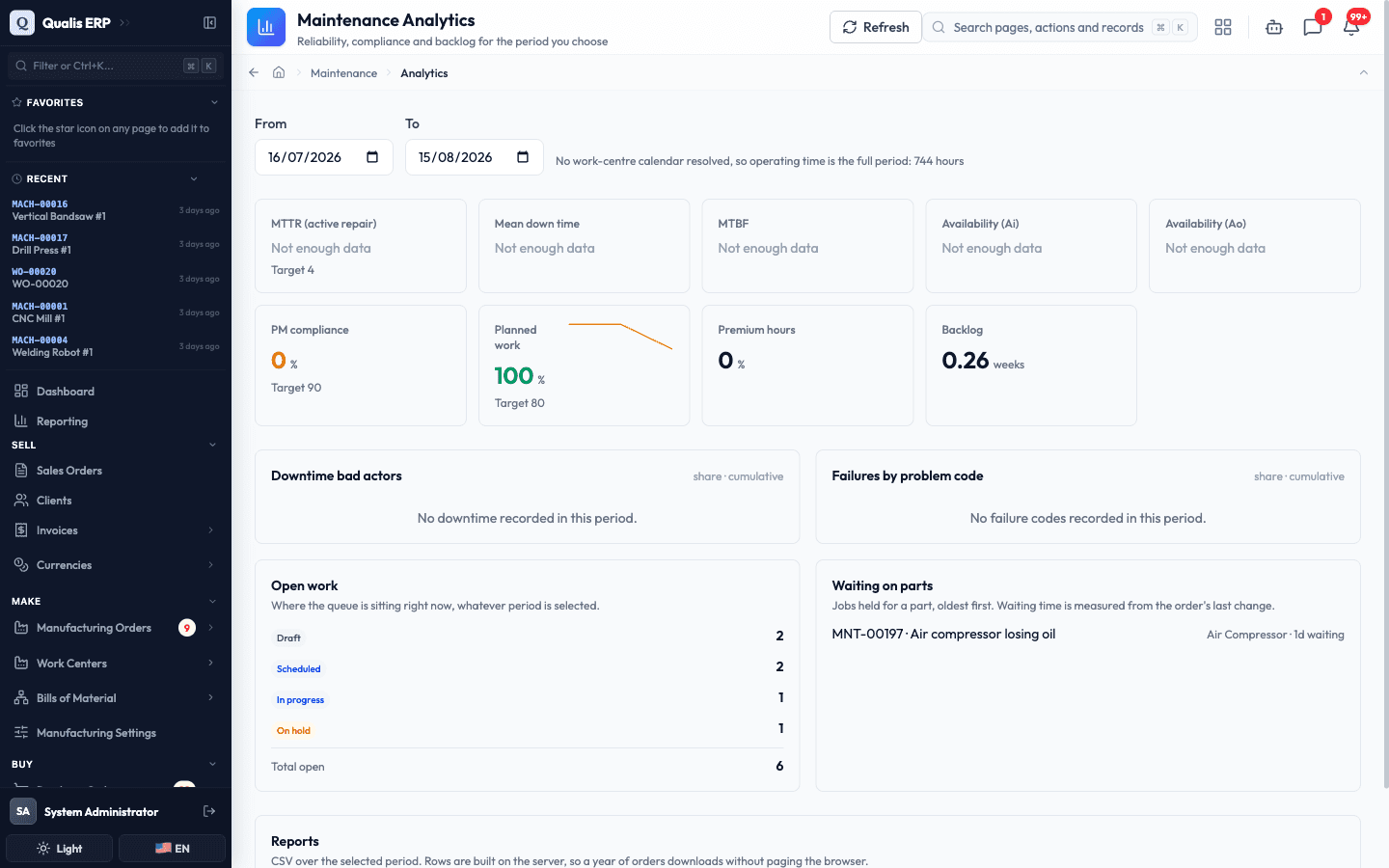
Task: Open the AI assistant robot icon
Action: 1274,27
